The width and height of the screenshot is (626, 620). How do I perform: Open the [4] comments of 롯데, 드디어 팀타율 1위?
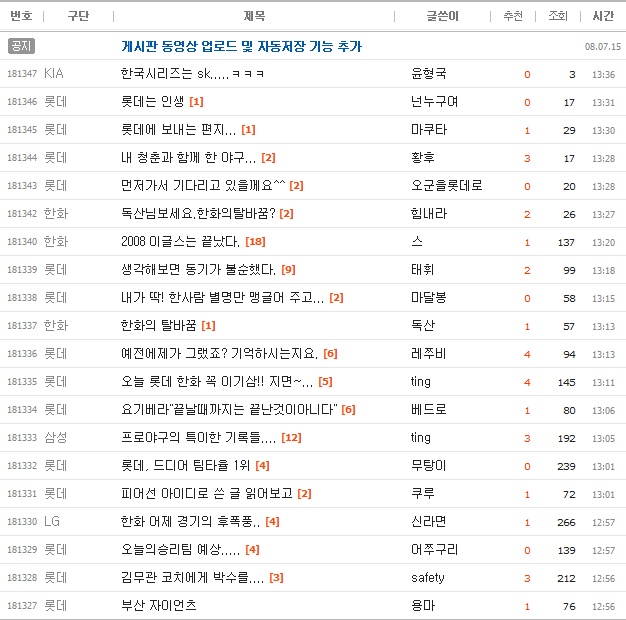[262, 465]
